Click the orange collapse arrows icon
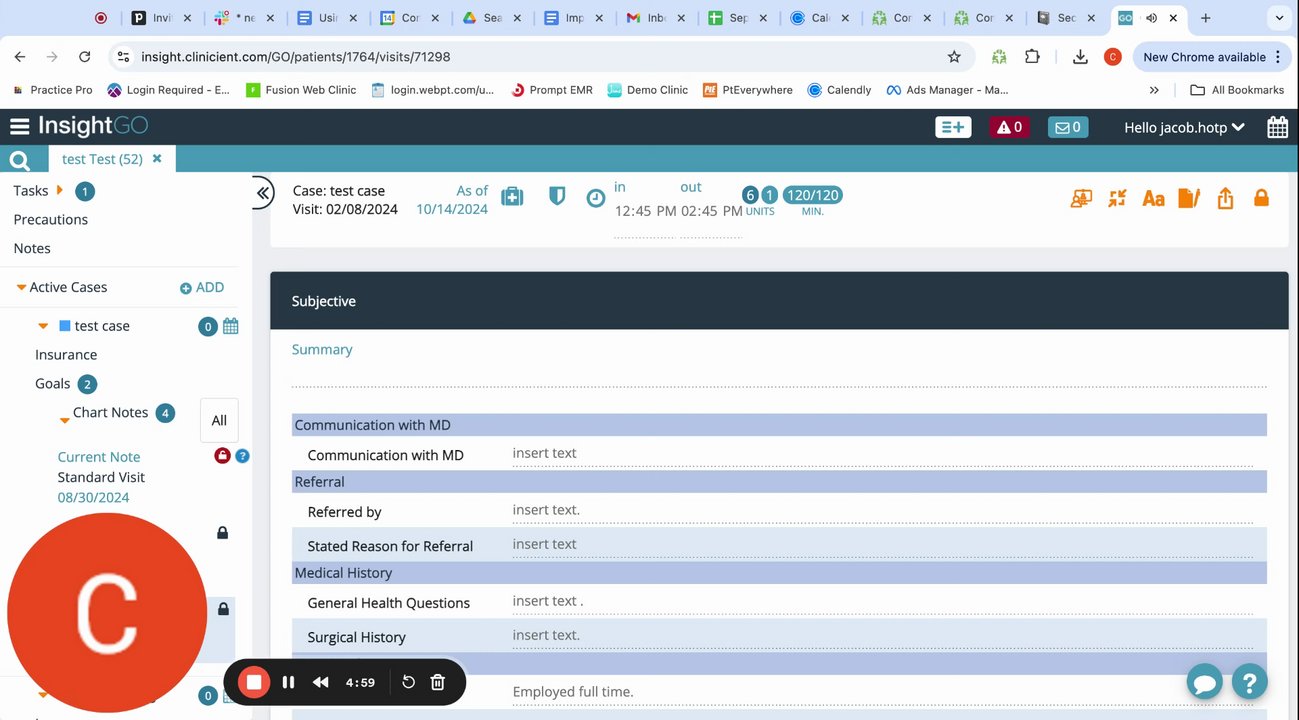 point(1117,198)
